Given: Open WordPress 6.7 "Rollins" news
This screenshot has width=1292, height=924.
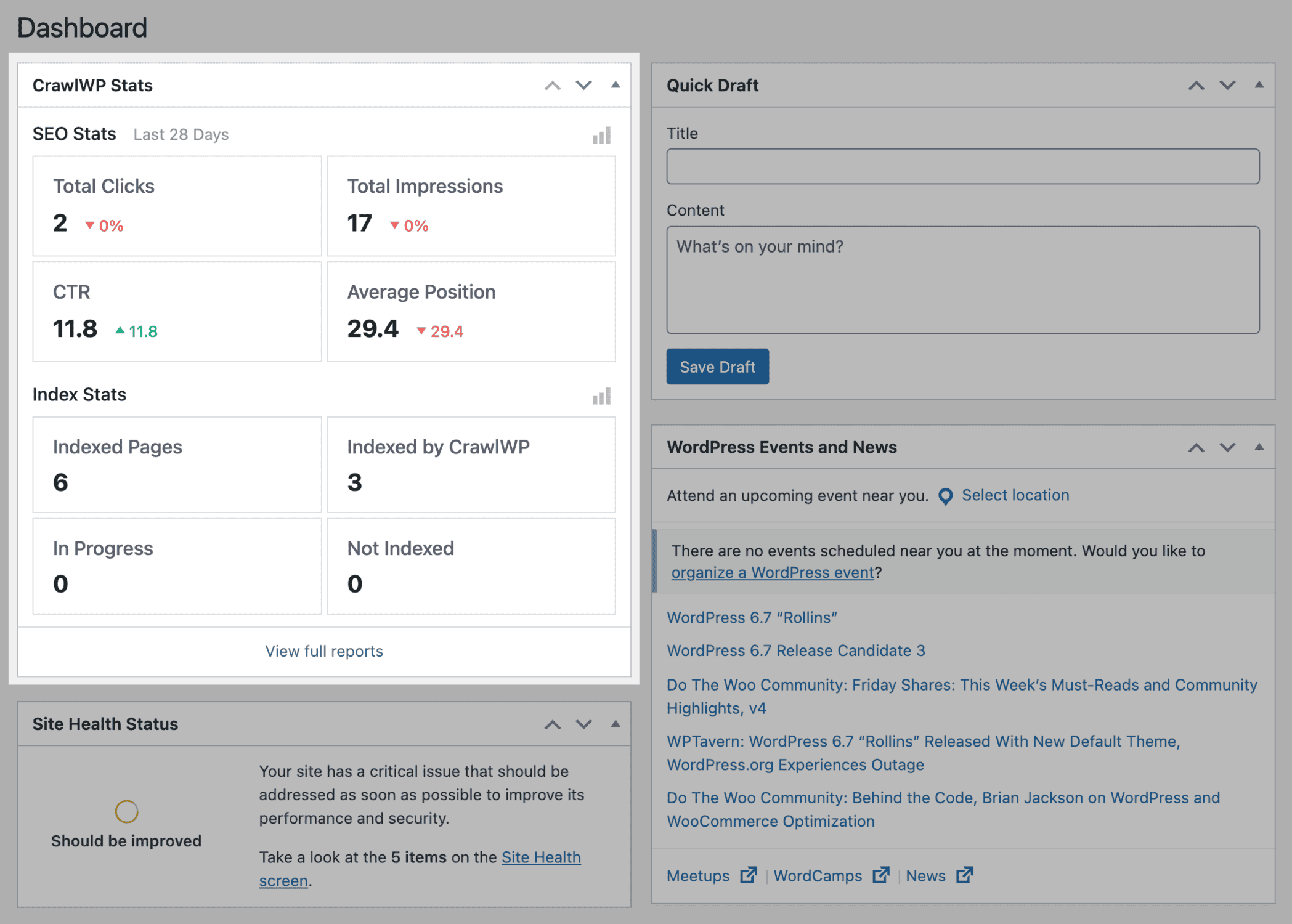Looking at the screenshot, I should pyautogui.click(x=752, y=617).
